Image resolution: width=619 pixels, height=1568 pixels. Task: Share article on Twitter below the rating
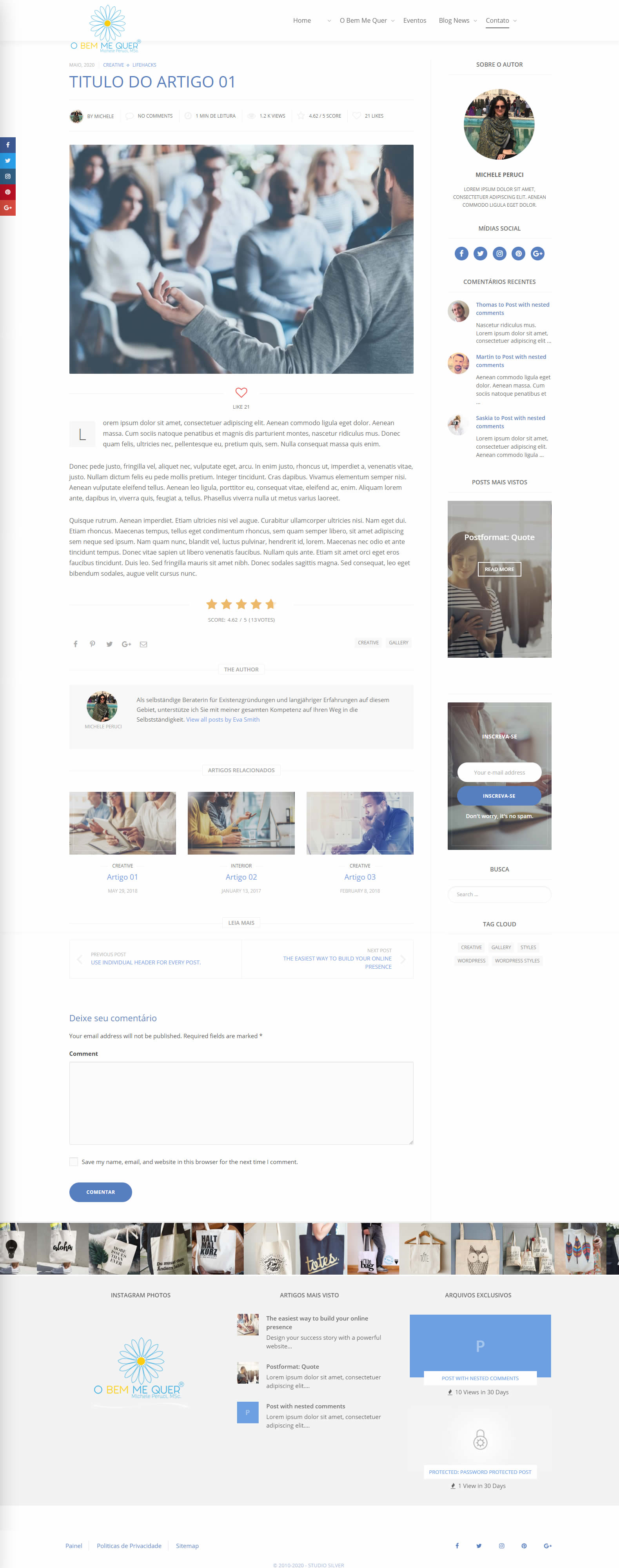[109, 644]
